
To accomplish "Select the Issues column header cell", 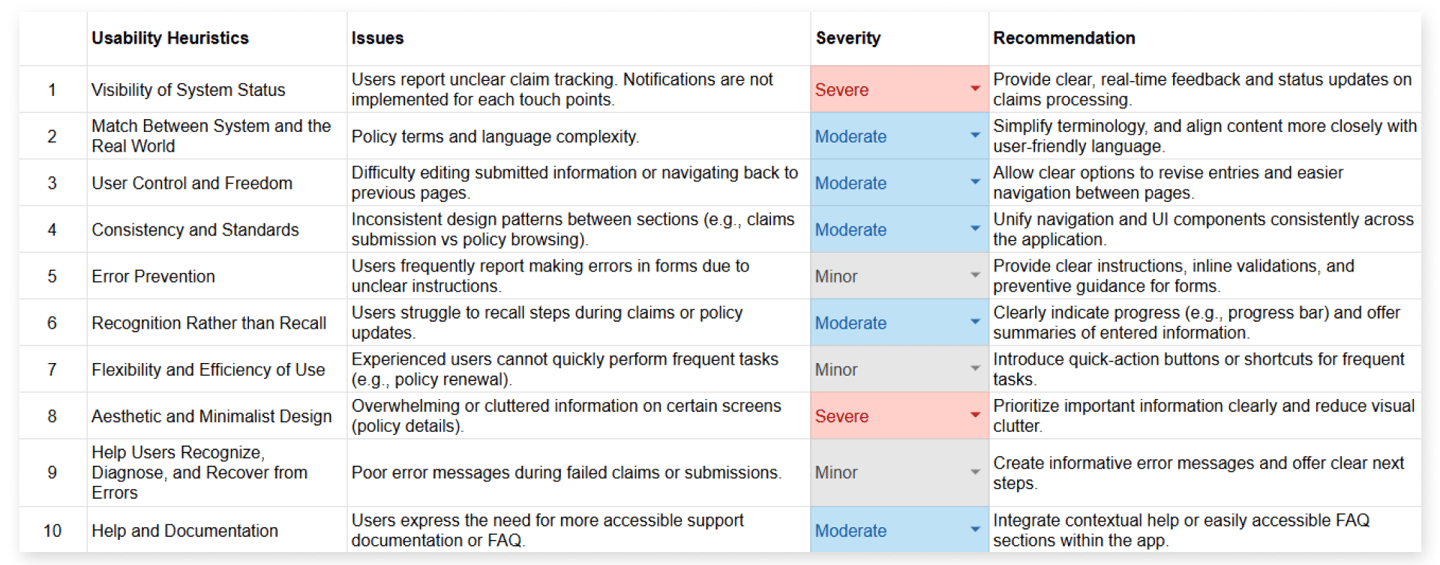I will pos(378,38).
